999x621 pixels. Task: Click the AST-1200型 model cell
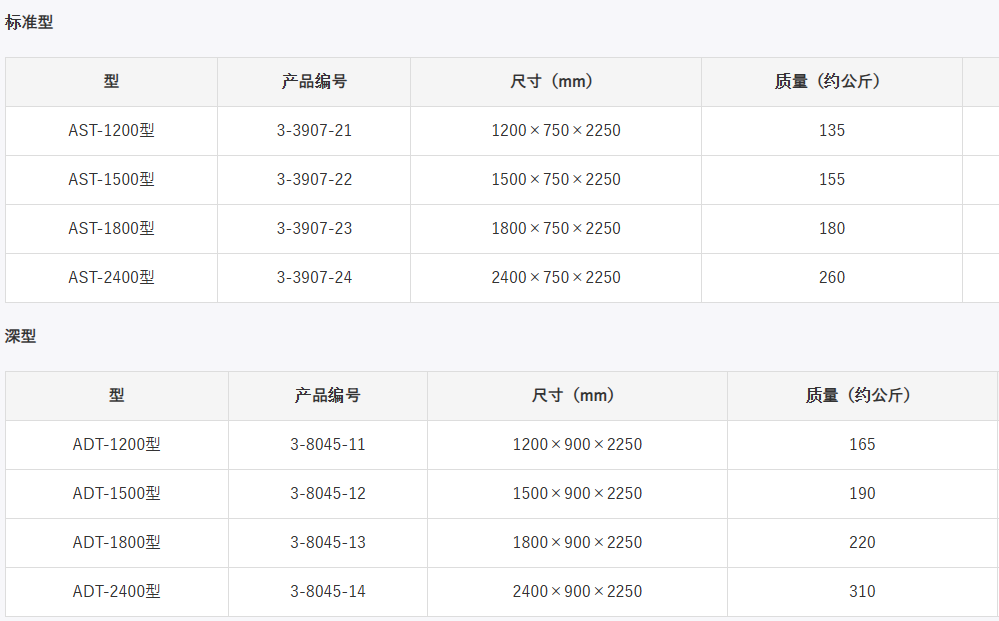(111, 131)
